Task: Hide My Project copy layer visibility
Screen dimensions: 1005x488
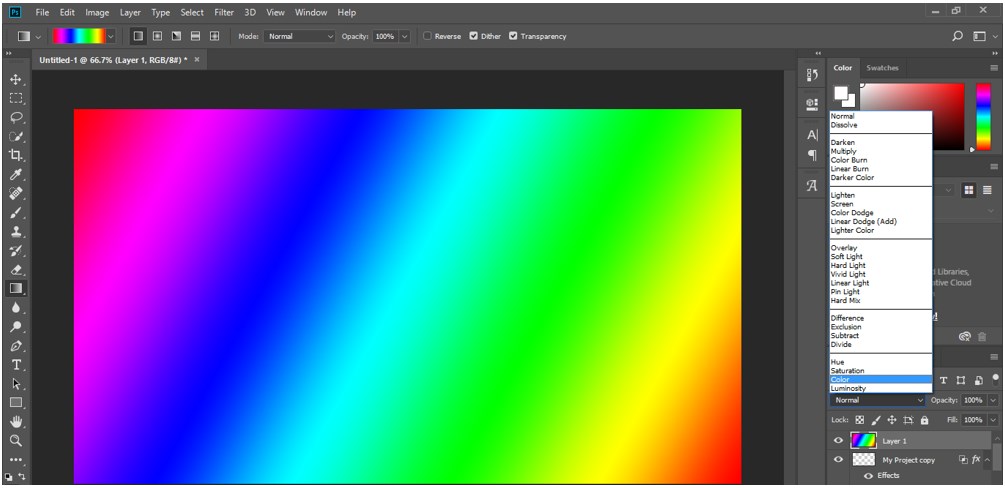Action: (x=838, y=460)
